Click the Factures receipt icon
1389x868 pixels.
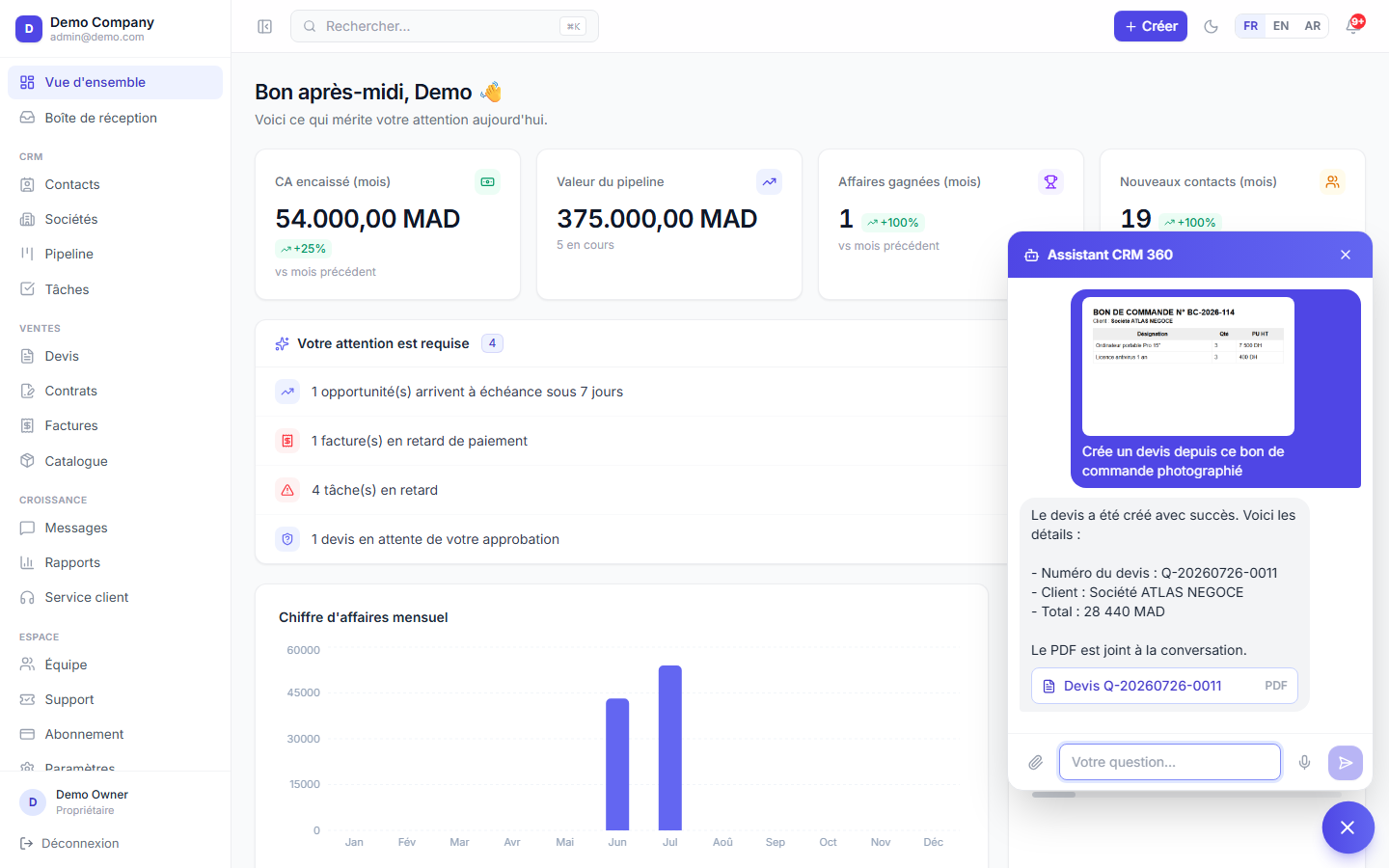(x=27, y=425)
